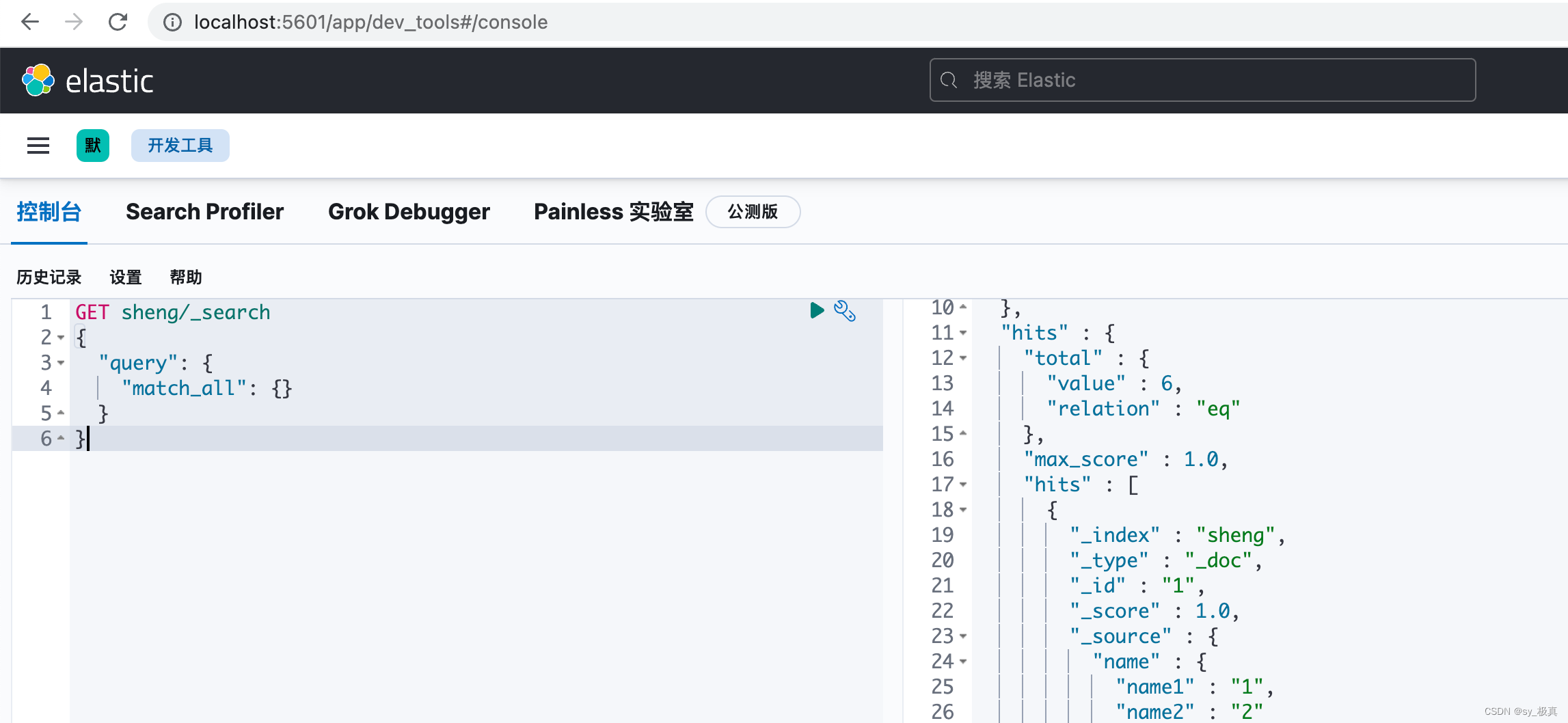The height and width of the screenshot is (723, 1568).
Task: Open 设置 settings menu
Action: (126, 277)
